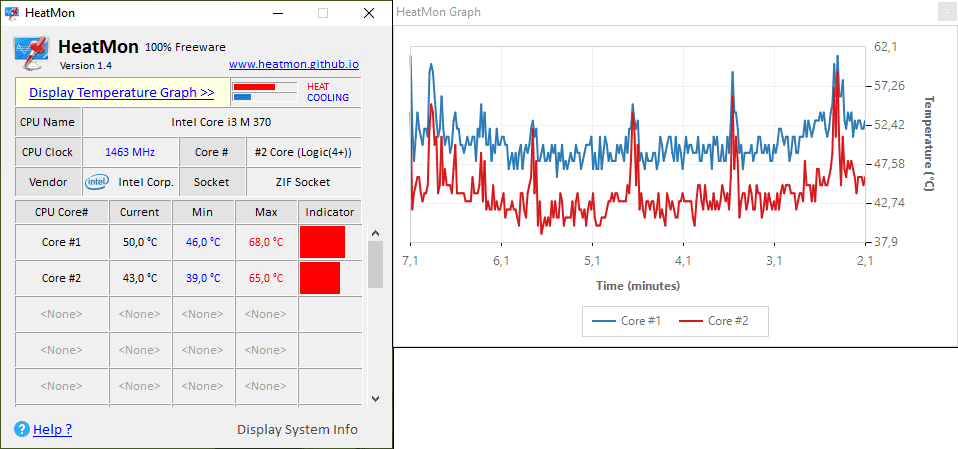The height and width of the screenshot is (449, 958).
Task: Click the Max column header
Action: tap(266, 212)
